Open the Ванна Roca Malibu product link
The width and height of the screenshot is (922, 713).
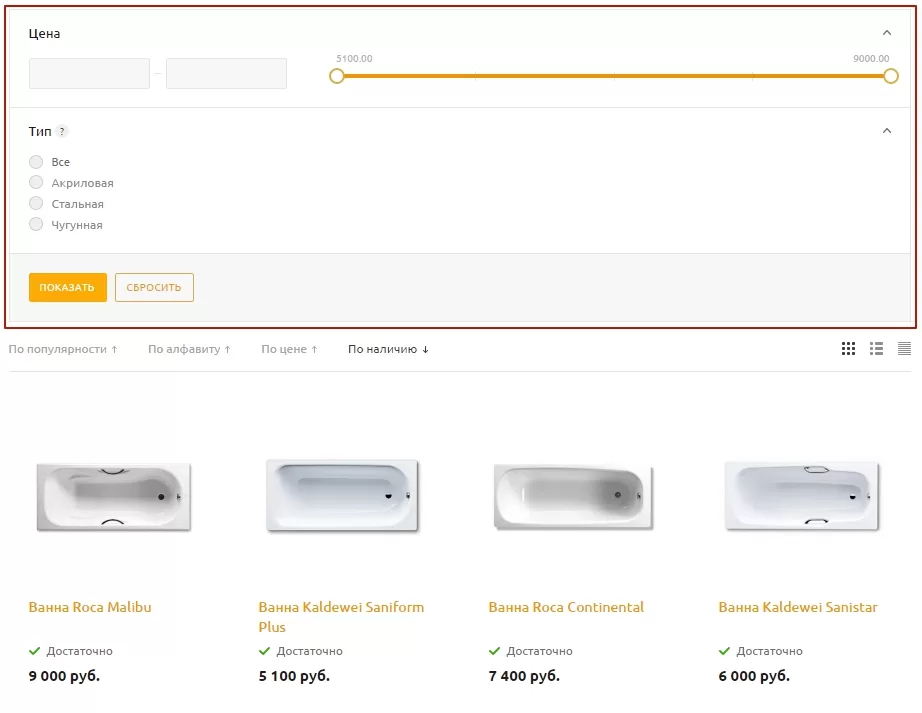(90, 607)
